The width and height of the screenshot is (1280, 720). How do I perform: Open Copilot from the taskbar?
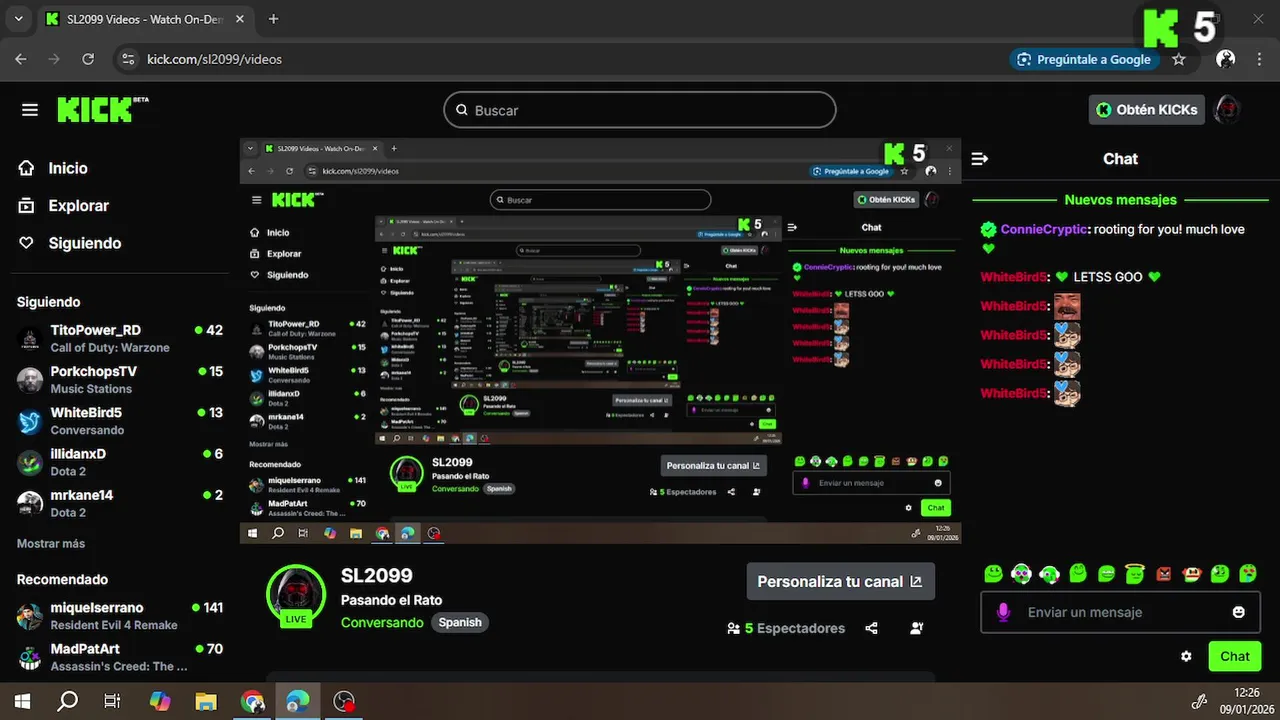[159, 701]
